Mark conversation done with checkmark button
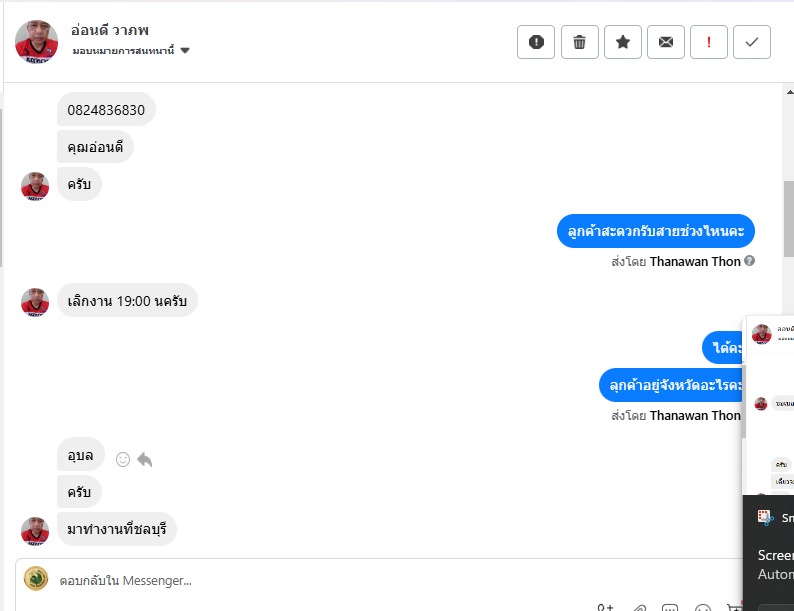 point(751,42)
